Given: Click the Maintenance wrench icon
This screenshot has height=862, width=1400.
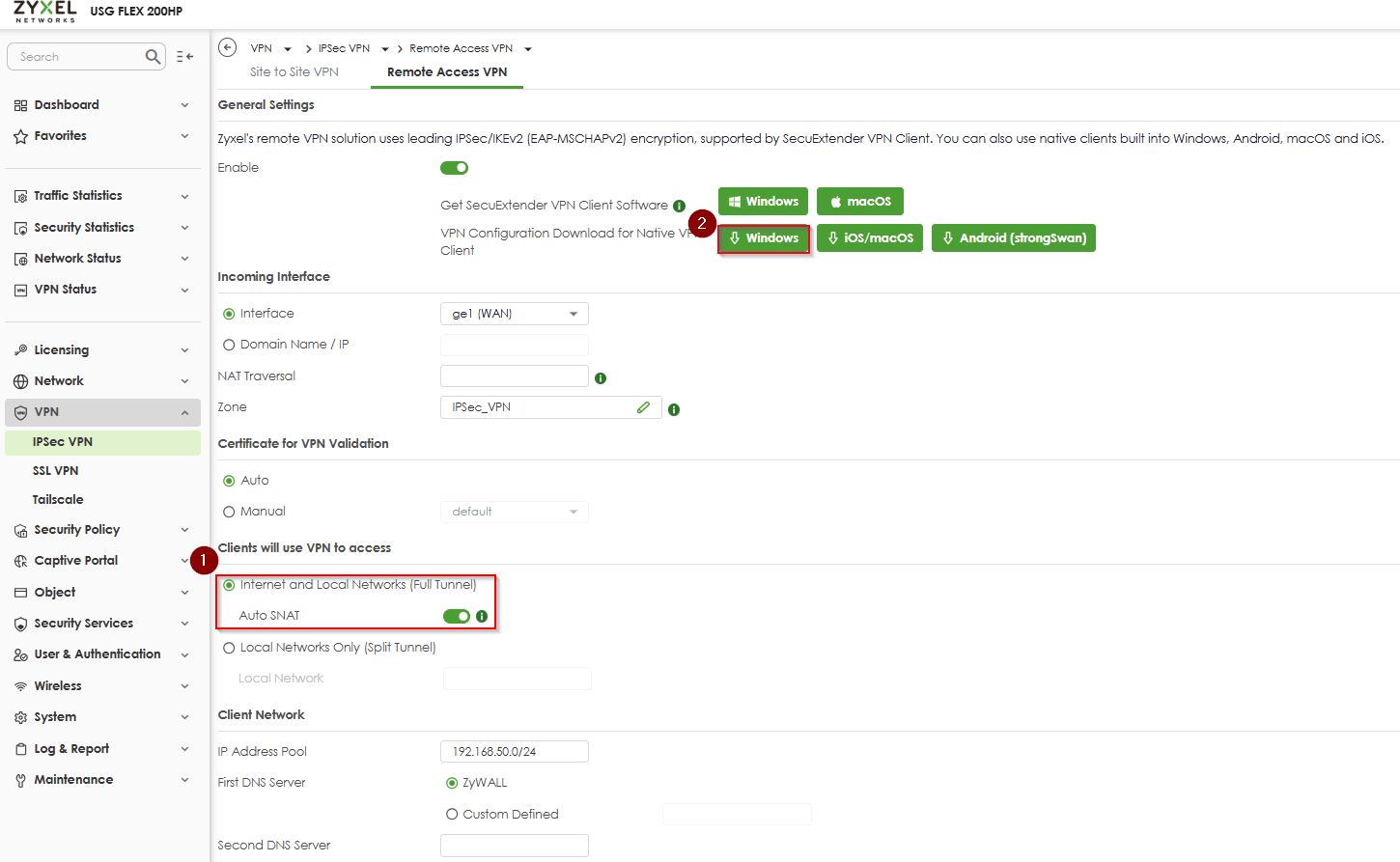Looking at the screenshot, I should pyautogui.click(x=20, y=780).
